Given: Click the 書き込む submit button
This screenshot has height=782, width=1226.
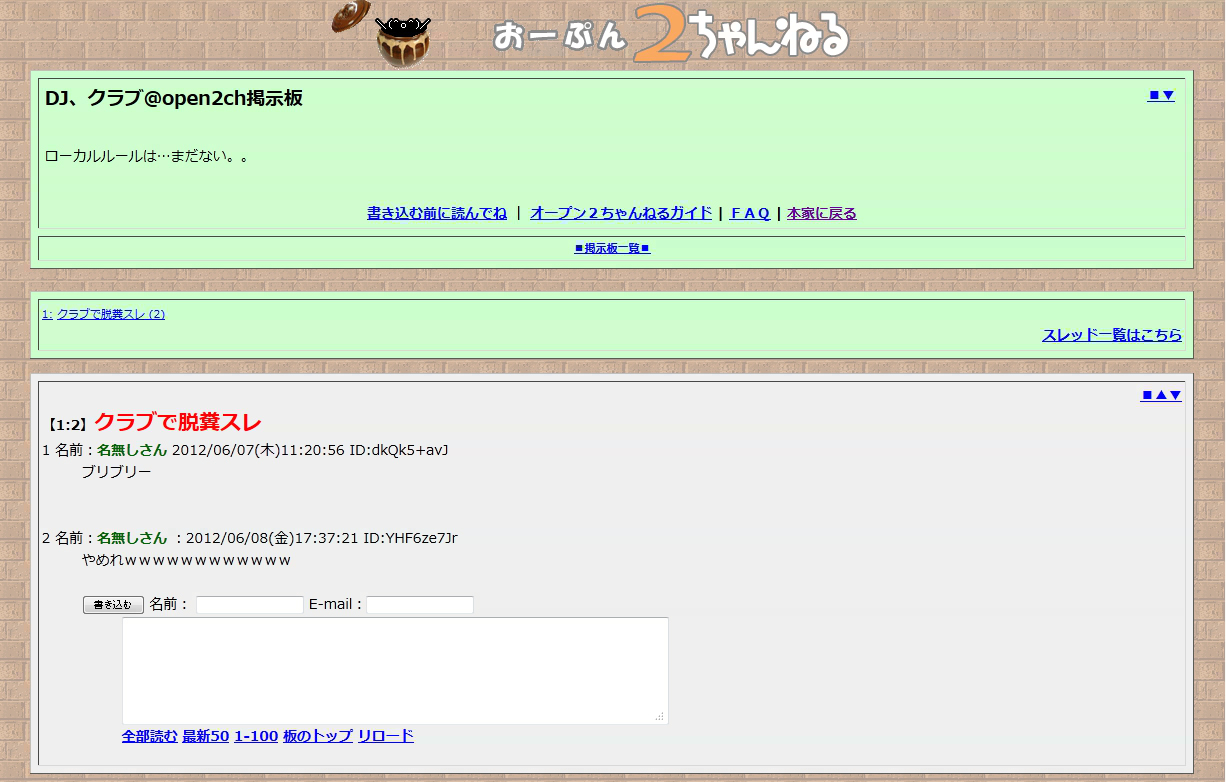Looking at the screenshot, I should coord(113,605).
